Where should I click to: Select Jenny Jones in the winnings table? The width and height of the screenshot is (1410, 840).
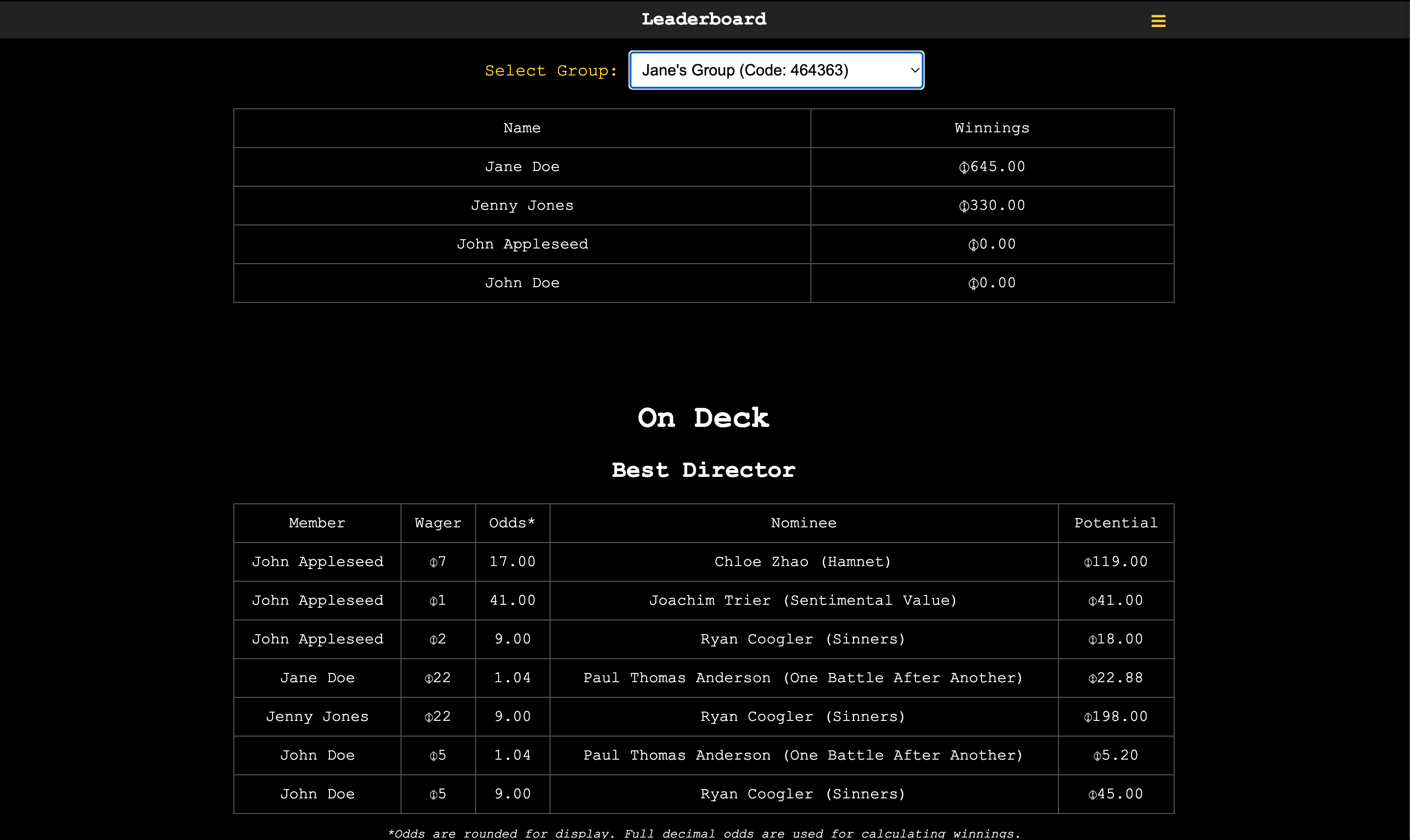click(522, 205)
